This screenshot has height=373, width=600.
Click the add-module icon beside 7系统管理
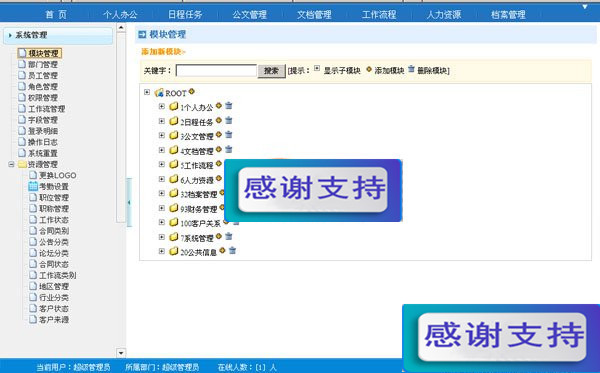(x=218, y=236)
